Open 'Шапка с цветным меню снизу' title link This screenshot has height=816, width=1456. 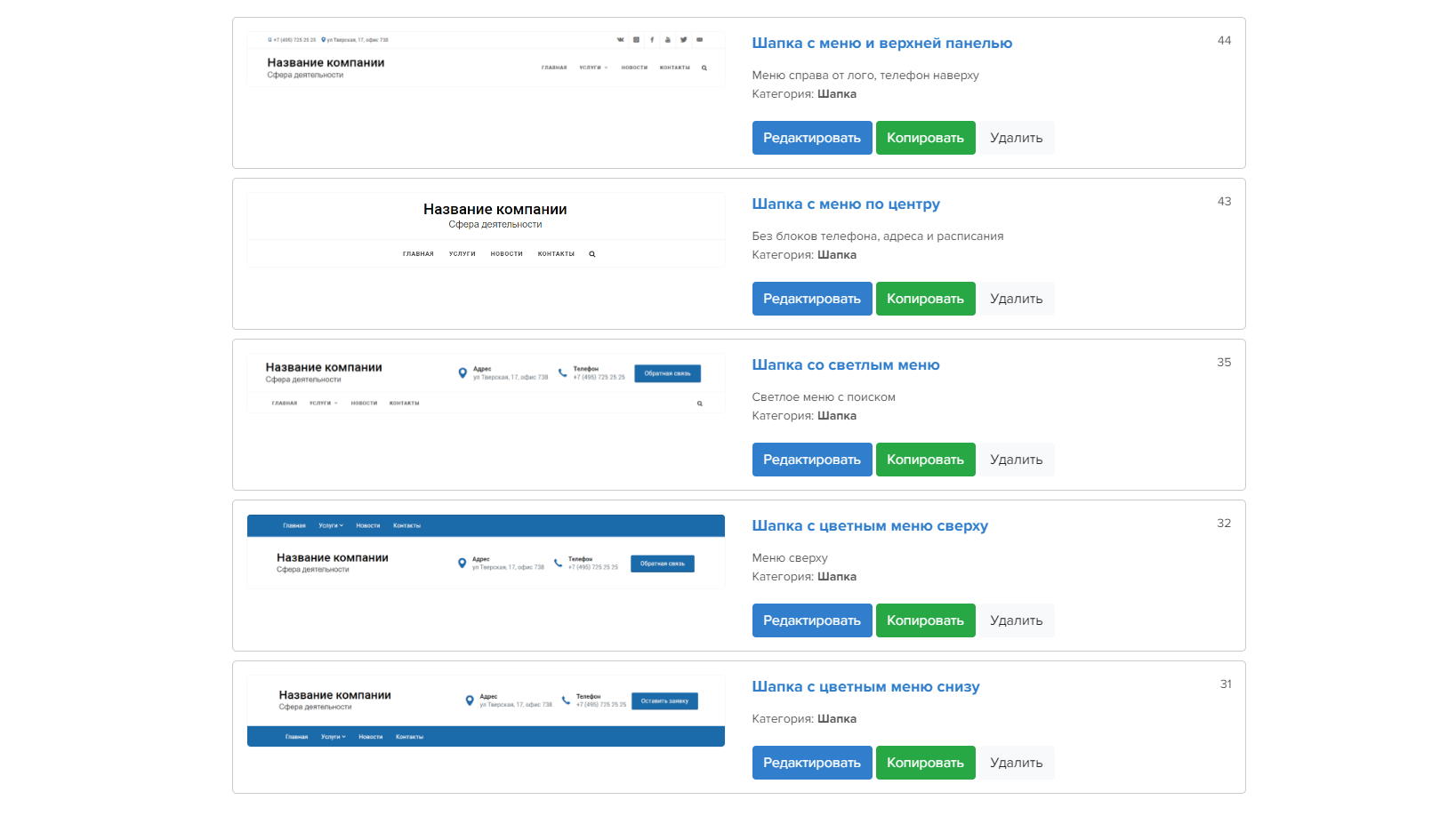click(x=866, y=686)
